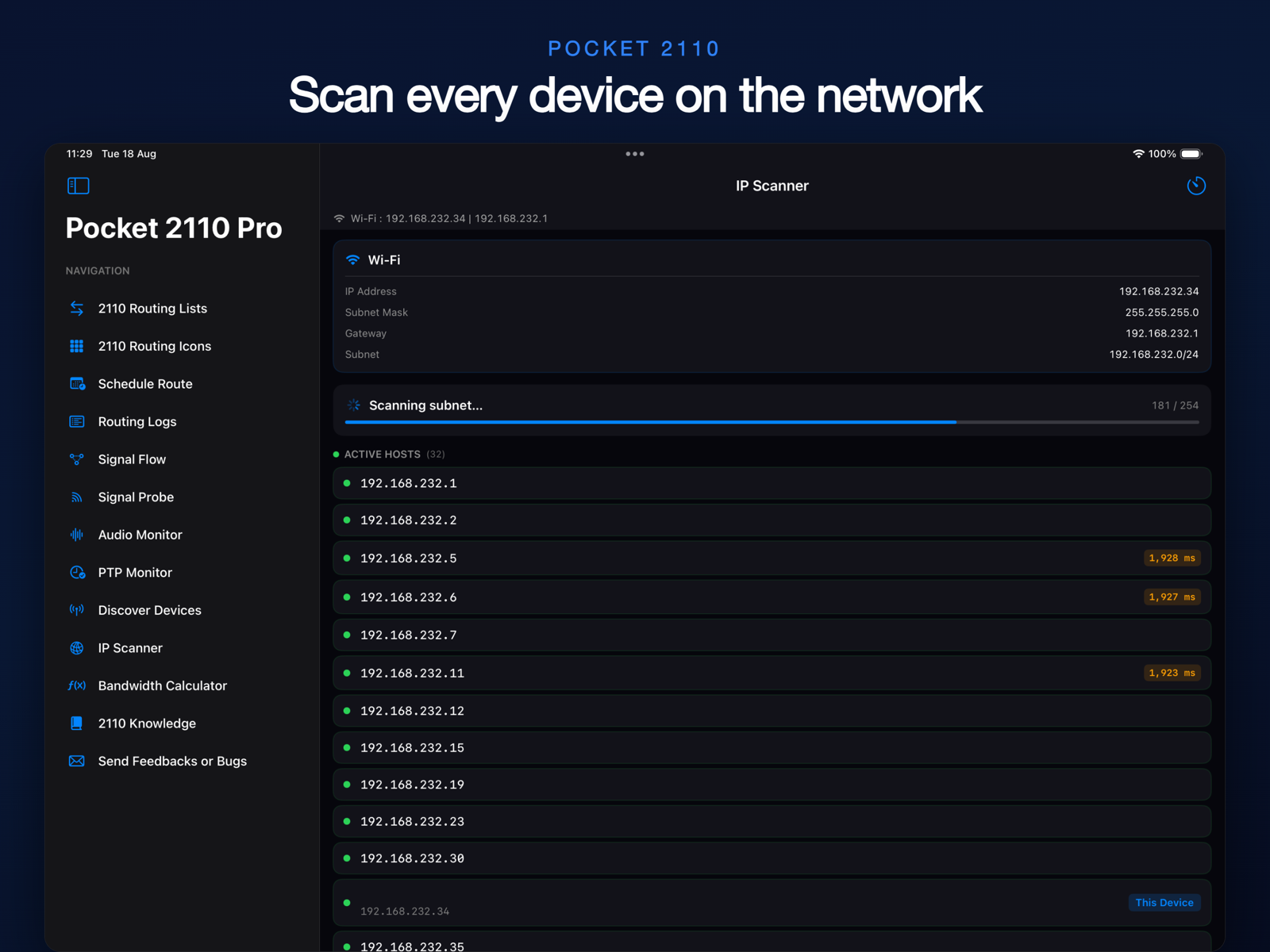Screen dimensions: 1270x952
Task: Click the Wi-Fi icon in card header
Action: tap(353, 260)
